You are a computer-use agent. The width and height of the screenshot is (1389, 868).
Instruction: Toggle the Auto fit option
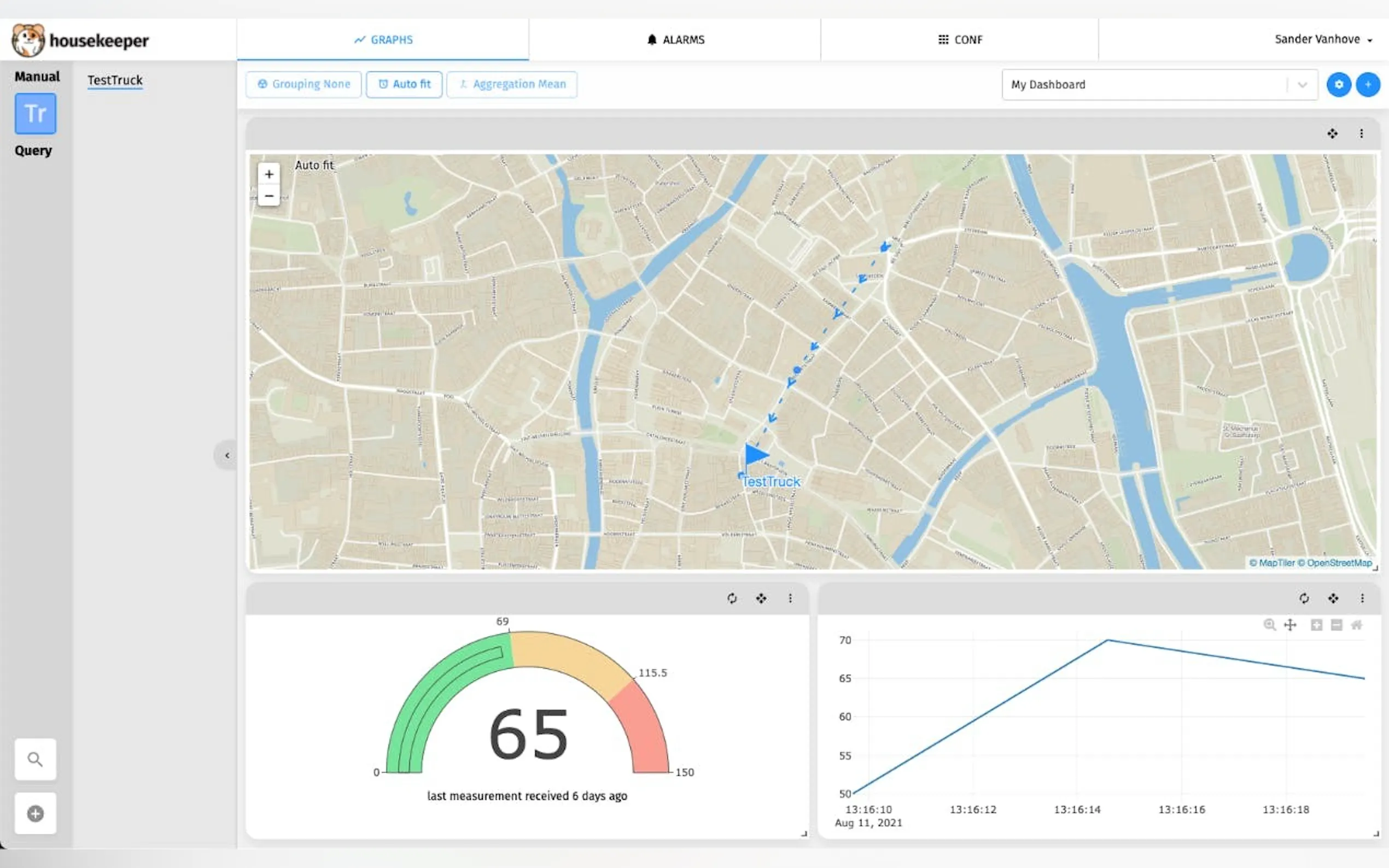point(404,84)
